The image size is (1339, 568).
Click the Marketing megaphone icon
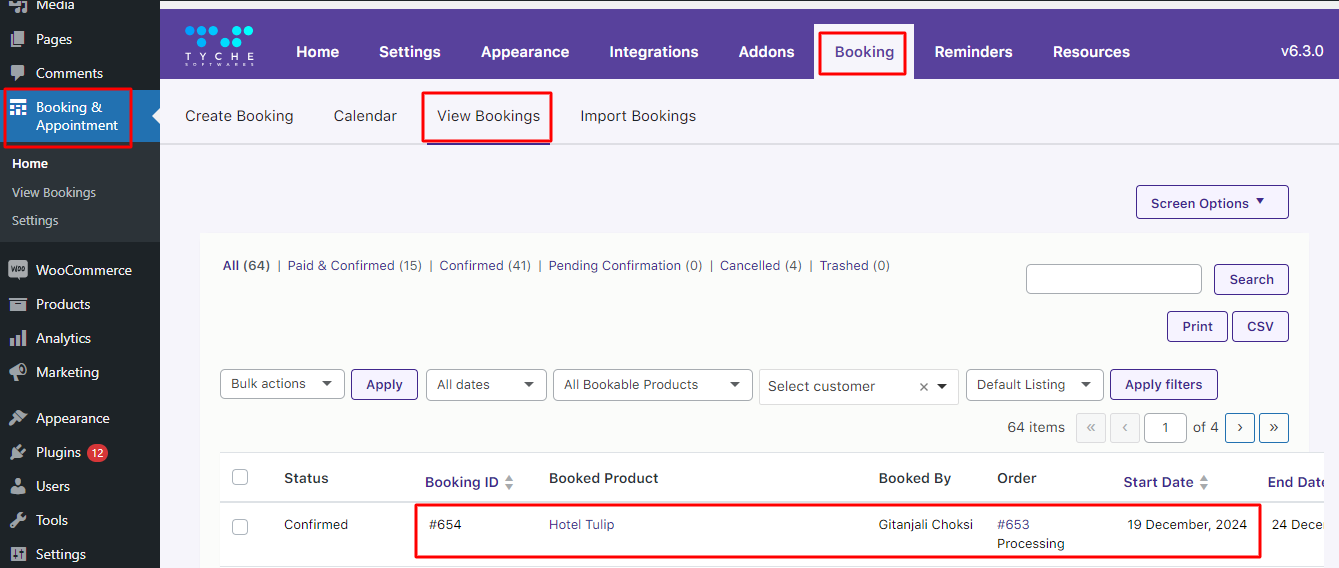coord(18,372)
